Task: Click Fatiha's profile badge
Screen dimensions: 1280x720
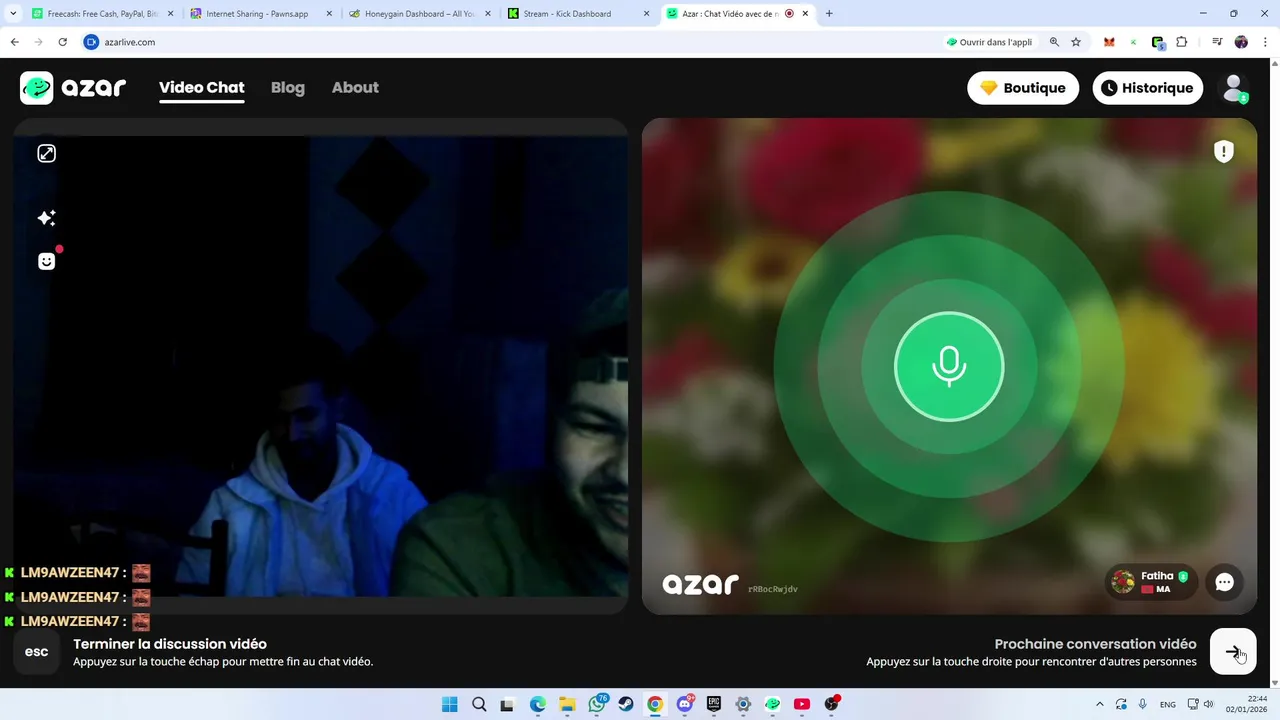Action: (x=1151, y=582)
